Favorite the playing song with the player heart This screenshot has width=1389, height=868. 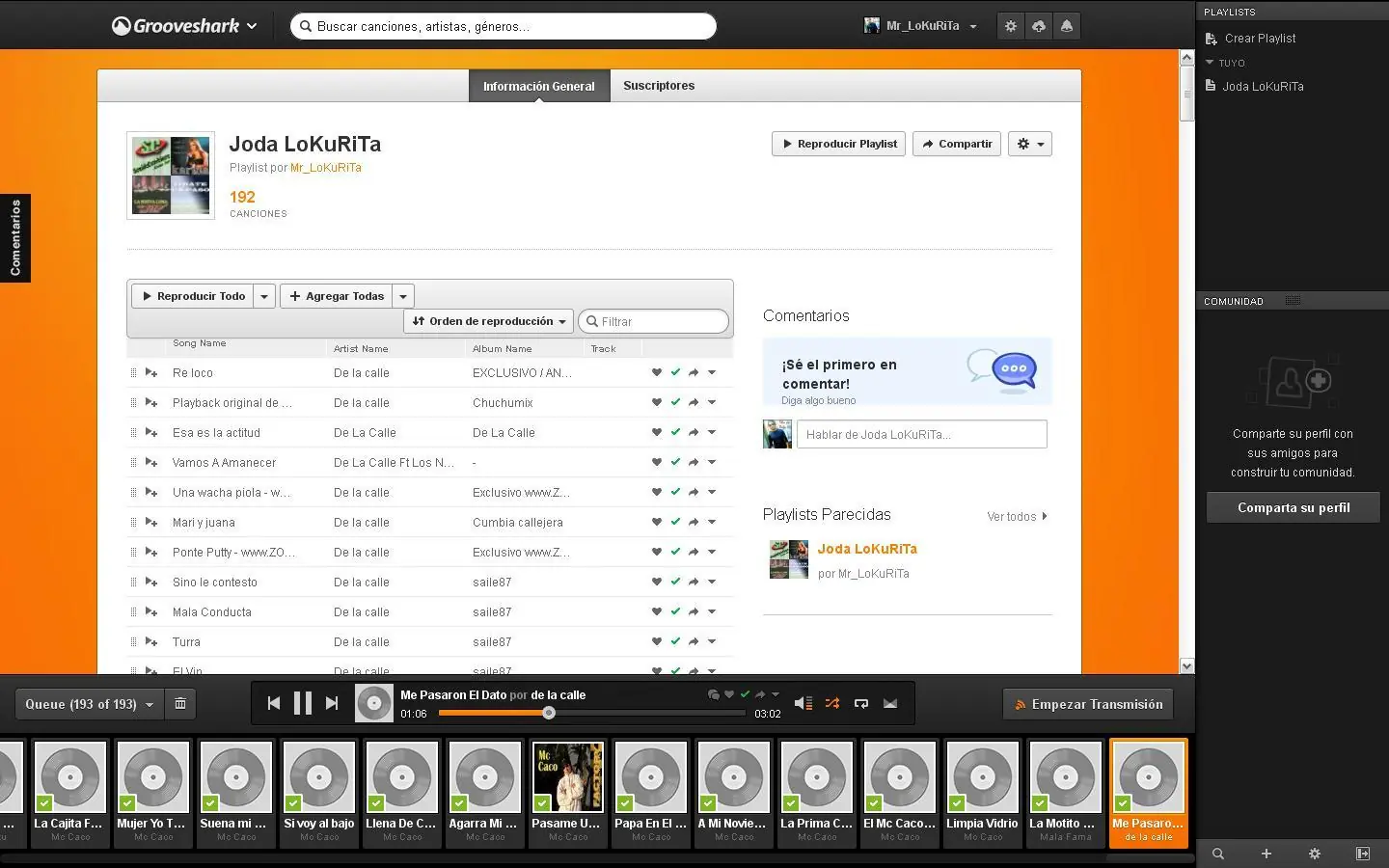click(729, 694)
